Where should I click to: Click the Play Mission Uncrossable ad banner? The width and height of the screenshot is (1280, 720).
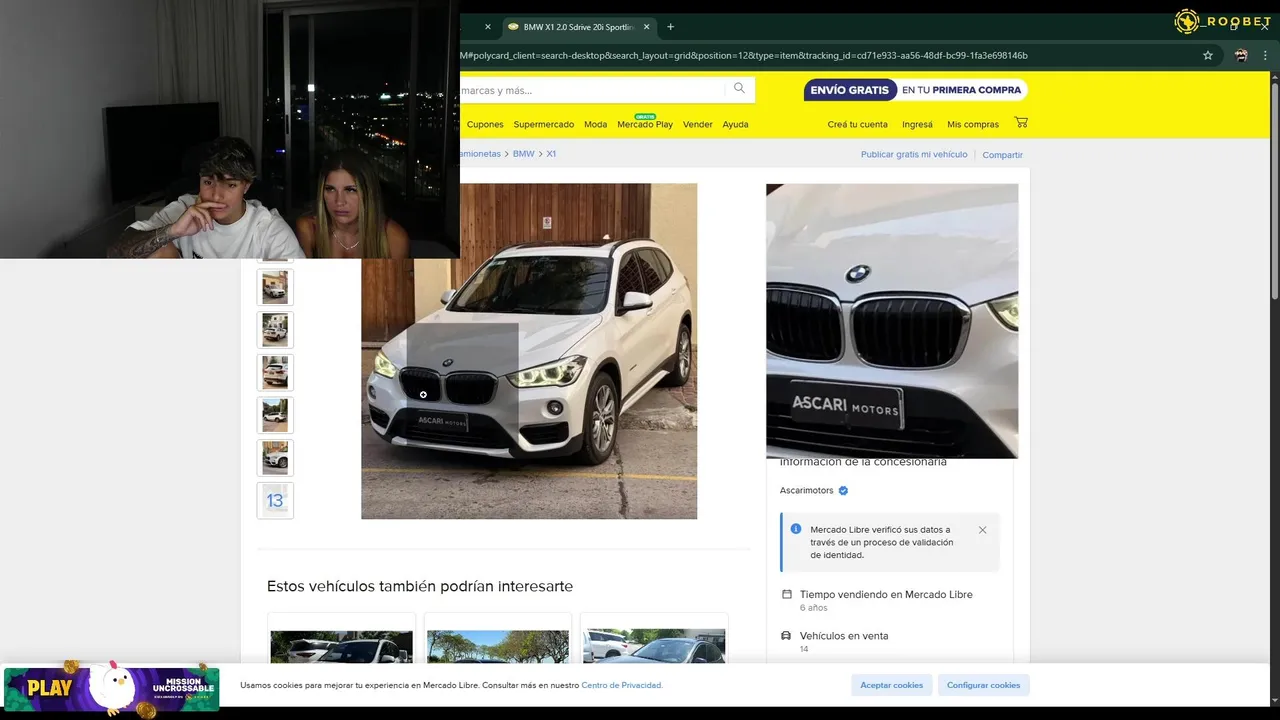111,689
